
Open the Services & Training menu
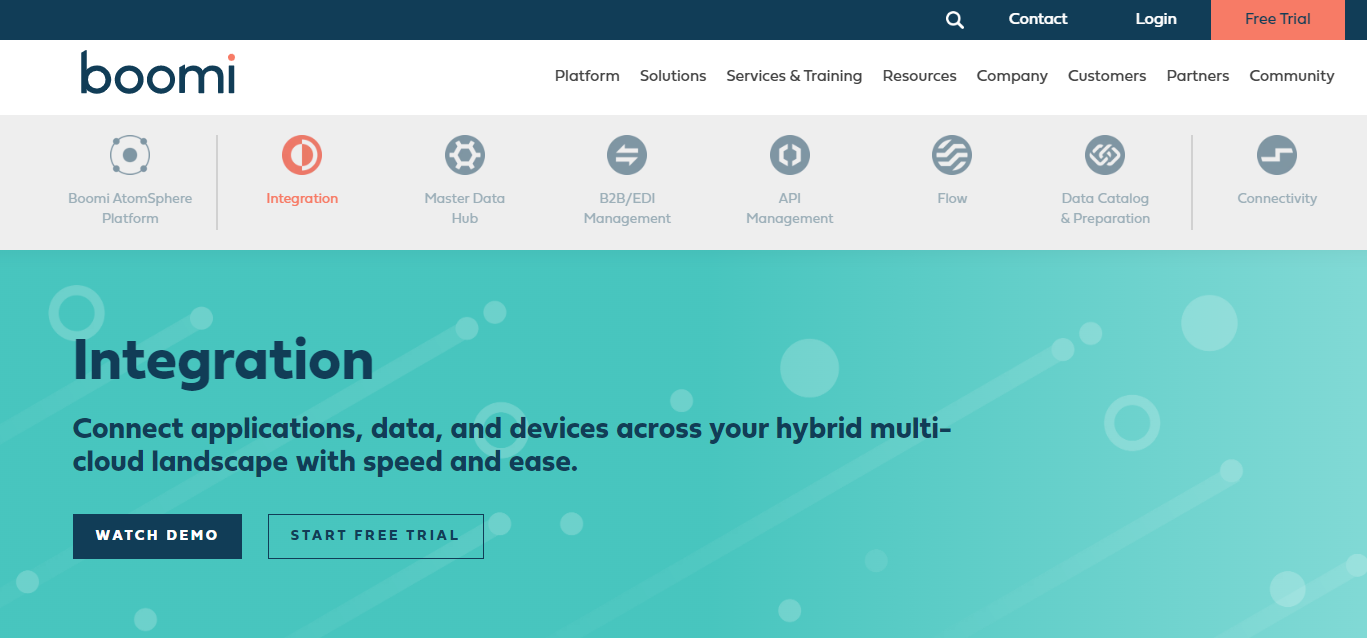[794, 76]
